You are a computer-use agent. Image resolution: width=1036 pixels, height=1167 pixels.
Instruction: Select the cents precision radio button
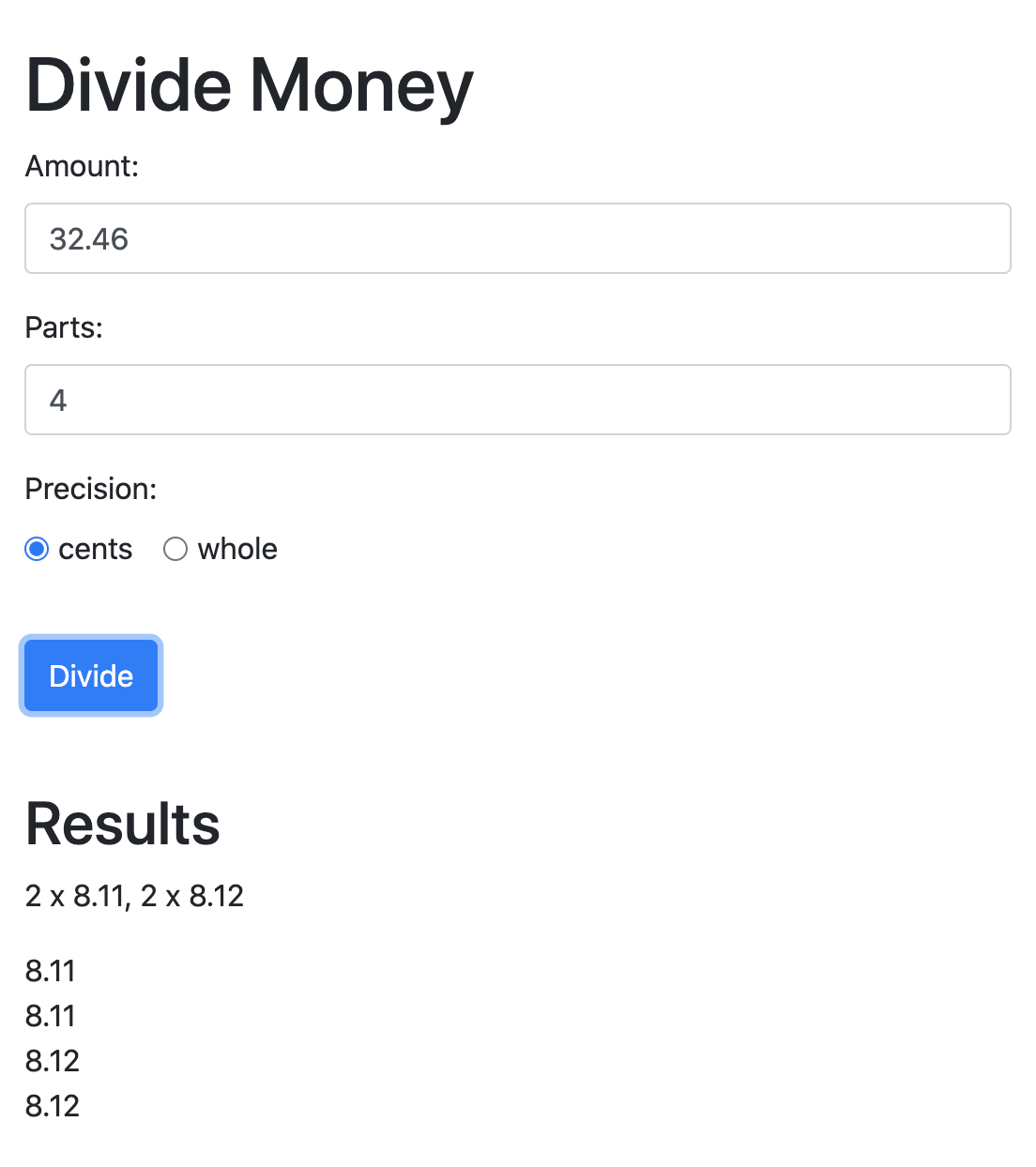click(36, 549)
